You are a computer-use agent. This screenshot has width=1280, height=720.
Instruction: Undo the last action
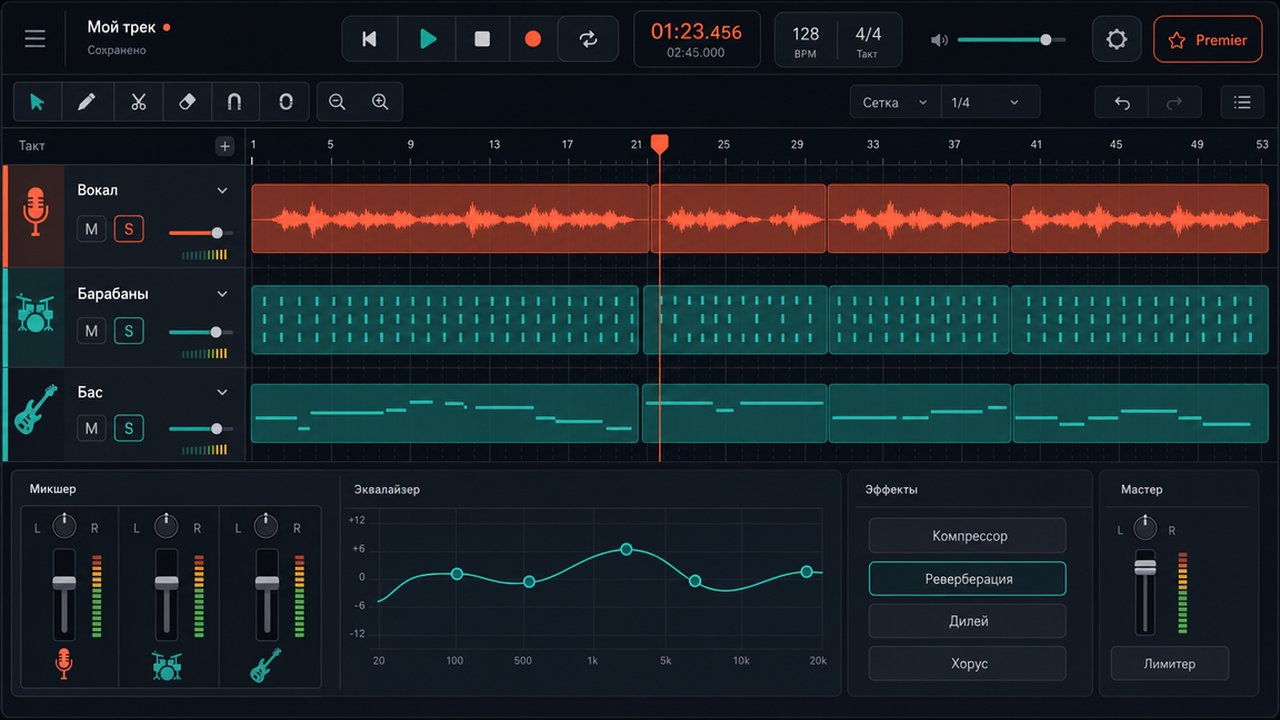click(x=1122, y=102)
